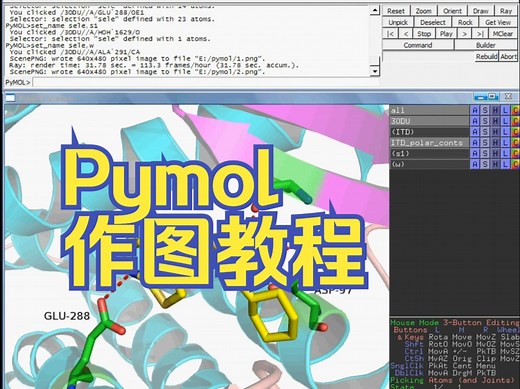Open Label menu for (ITD)
520x389 pixels.
pos(506,132)
